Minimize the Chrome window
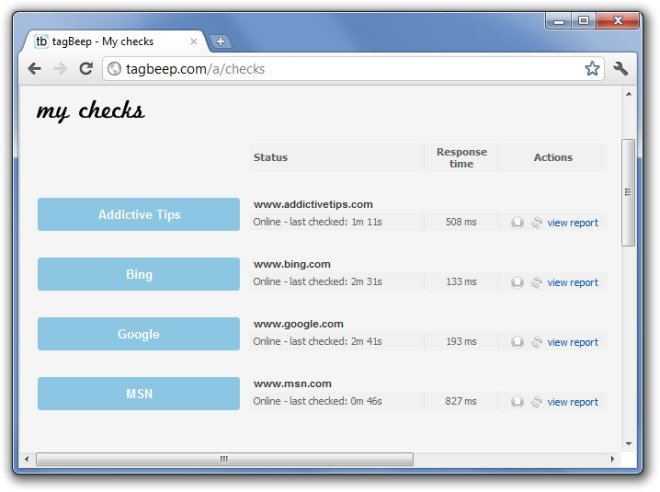This screenshot has width=660, height=492. [x=559, y=21]
